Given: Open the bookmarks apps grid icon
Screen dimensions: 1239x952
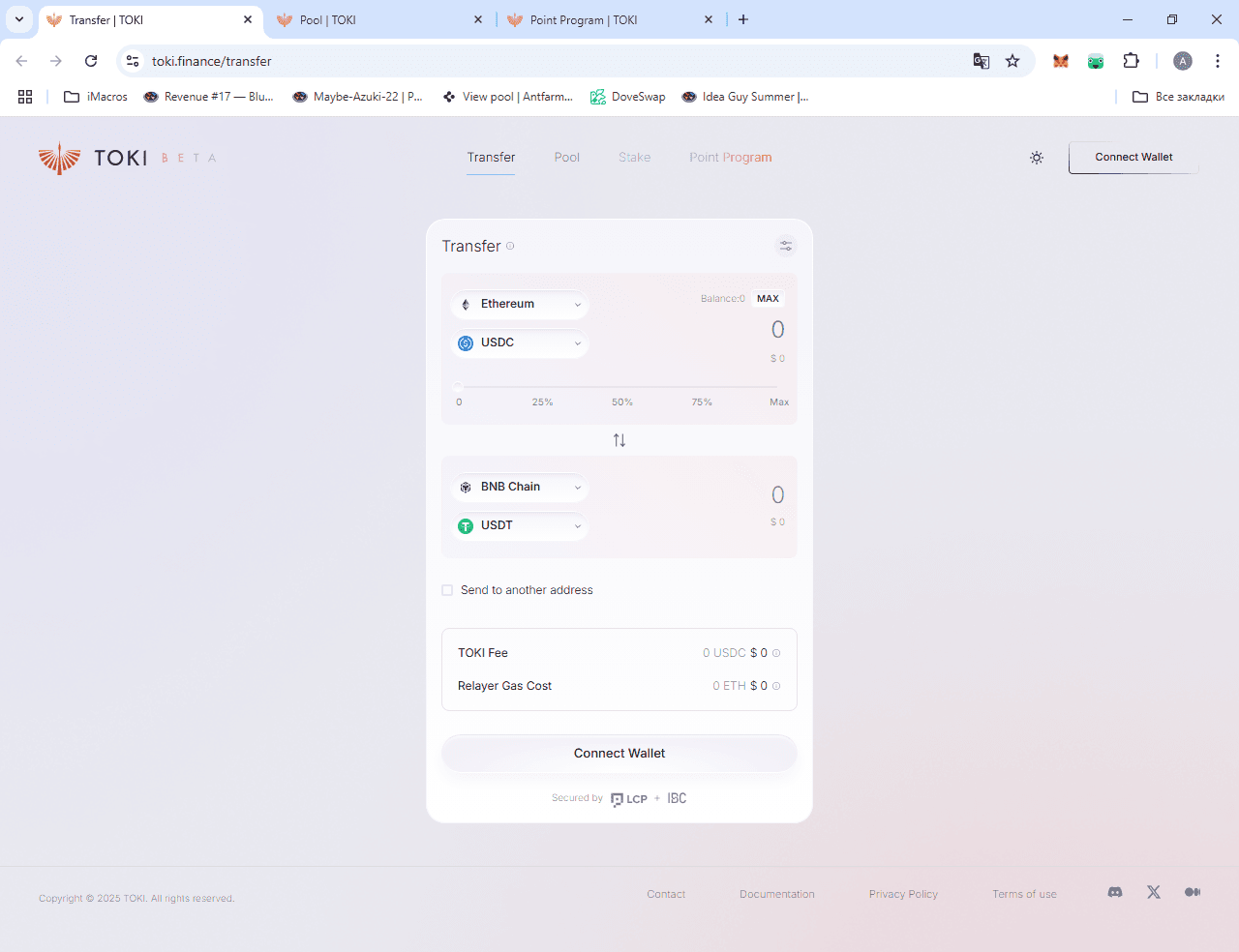Looking at the screenshot, I should coord(25,97).
